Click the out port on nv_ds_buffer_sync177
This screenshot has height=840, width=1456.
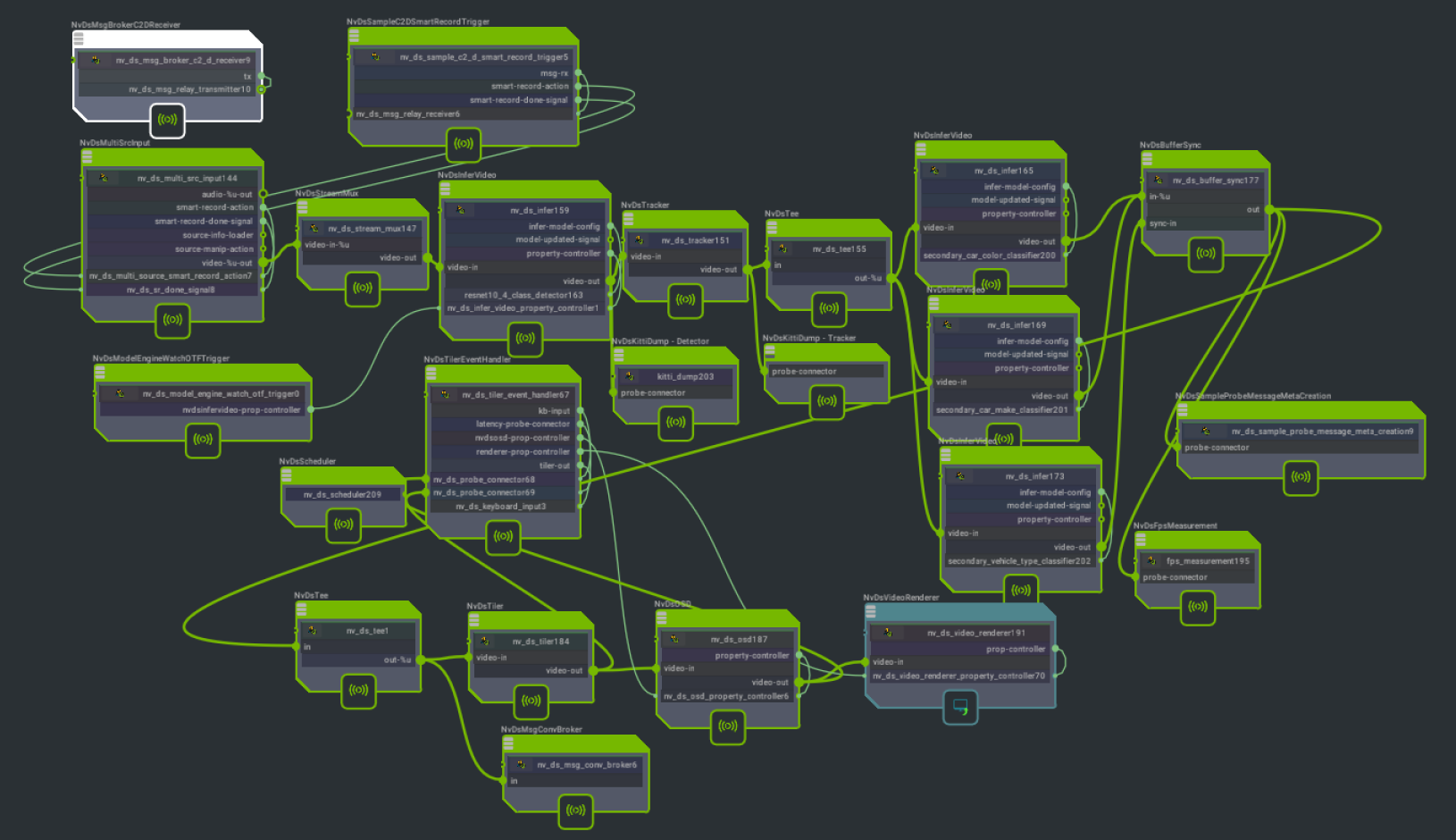[x=1268, y=210]
